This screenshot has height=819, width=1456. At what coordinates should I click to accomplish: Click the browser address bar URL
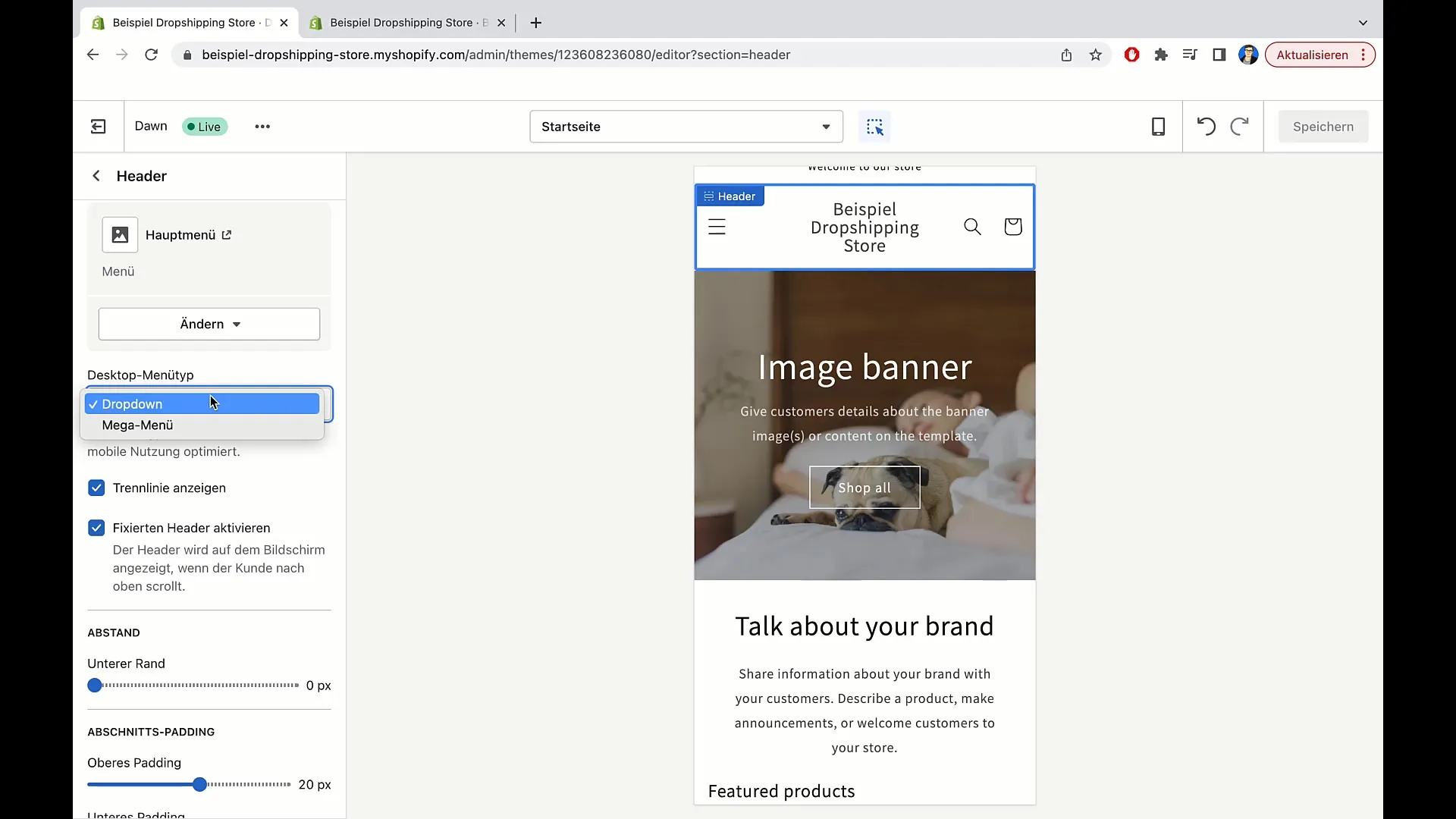[496, 55]
